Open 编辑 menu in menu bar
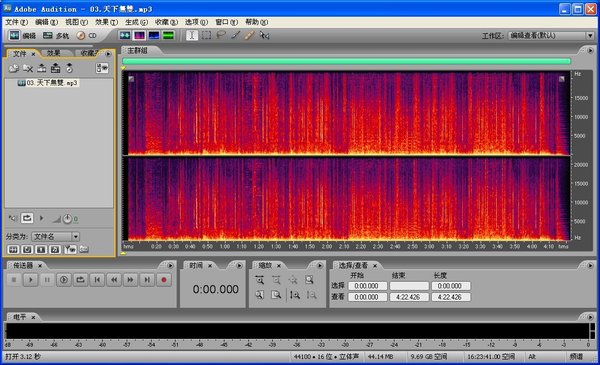Screen dimensions: 600x365 (46, 22)
